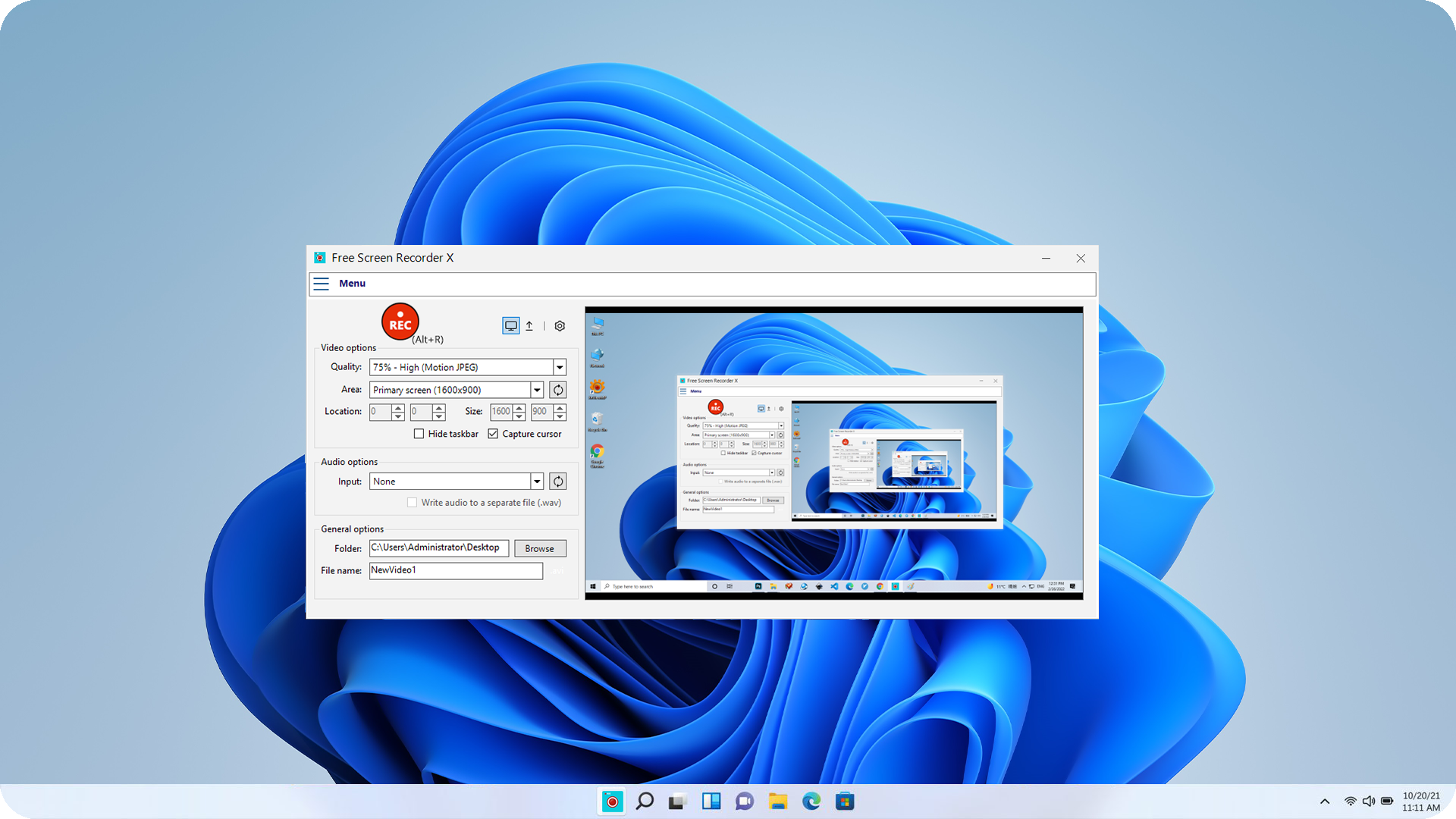Image resolution: width=1456 pixels, height=819 pixels.
Task: Enable the Hide taskbar option
Action: pos(419,433)
